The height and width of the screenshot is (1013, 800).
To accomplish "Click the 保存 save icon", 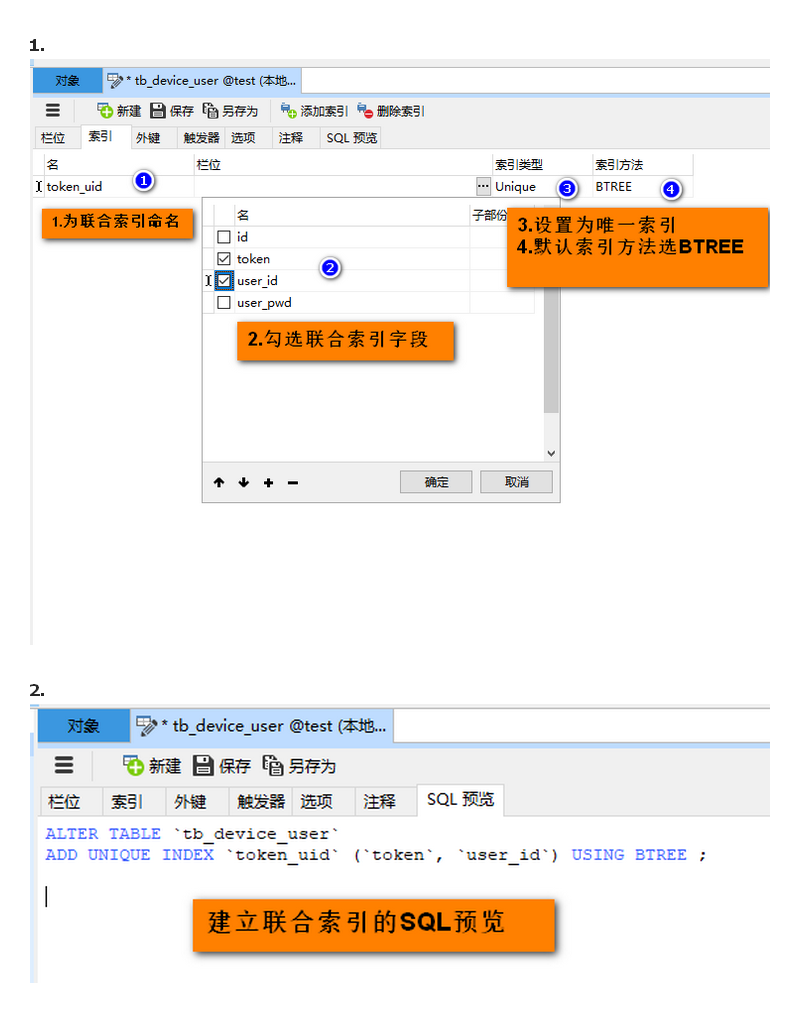I will click(159, 110).
